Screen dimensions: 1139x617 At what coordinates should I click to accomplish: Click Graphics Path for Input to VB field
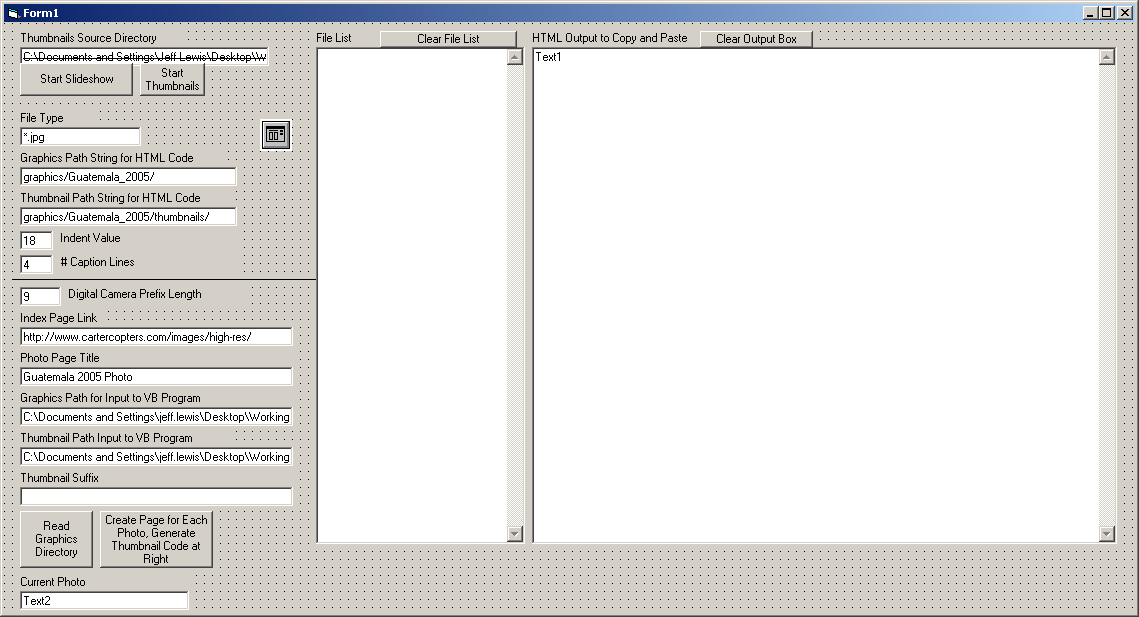[156, 416]
